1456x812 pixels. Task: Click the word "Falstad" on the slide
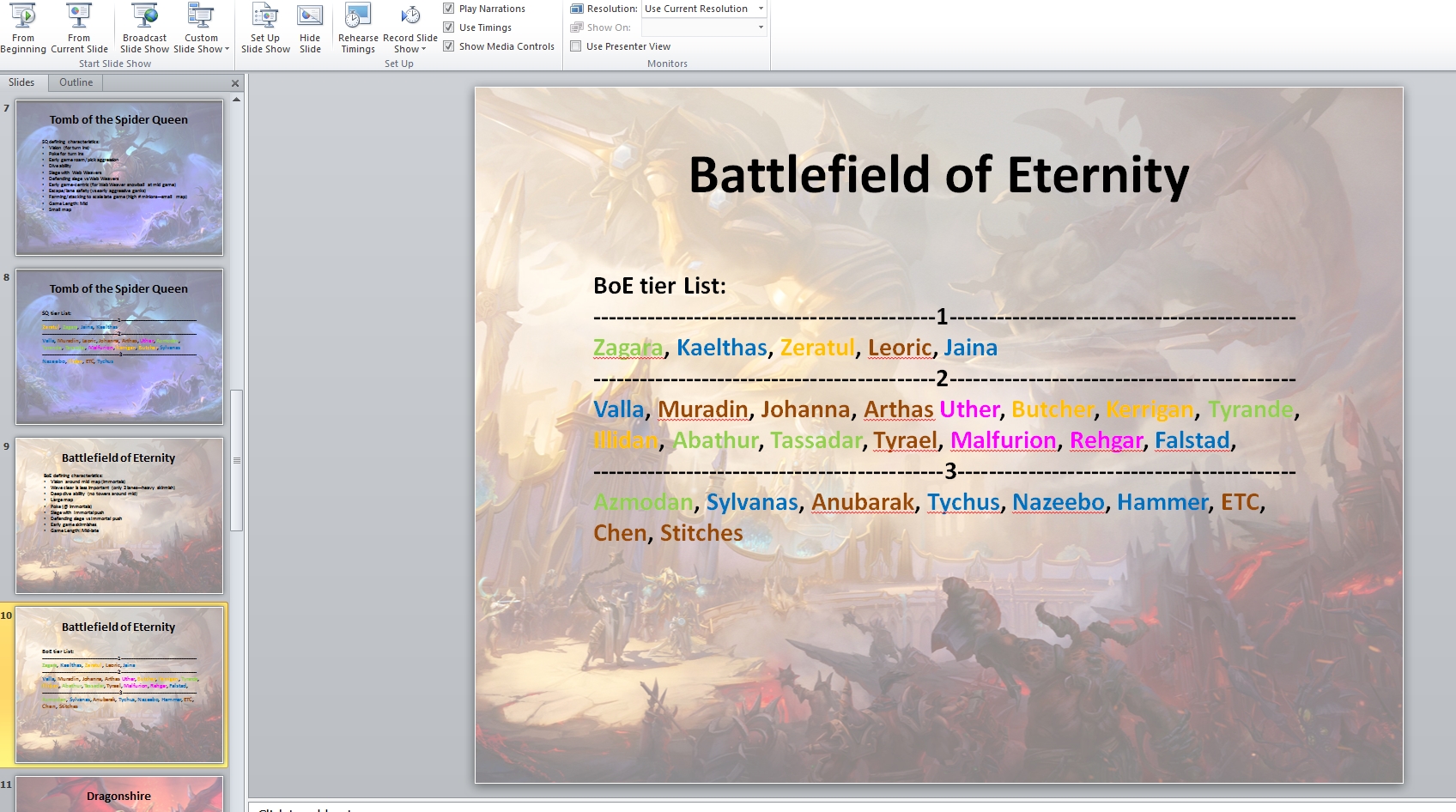pyautogui.click(x=1192, y=440)
